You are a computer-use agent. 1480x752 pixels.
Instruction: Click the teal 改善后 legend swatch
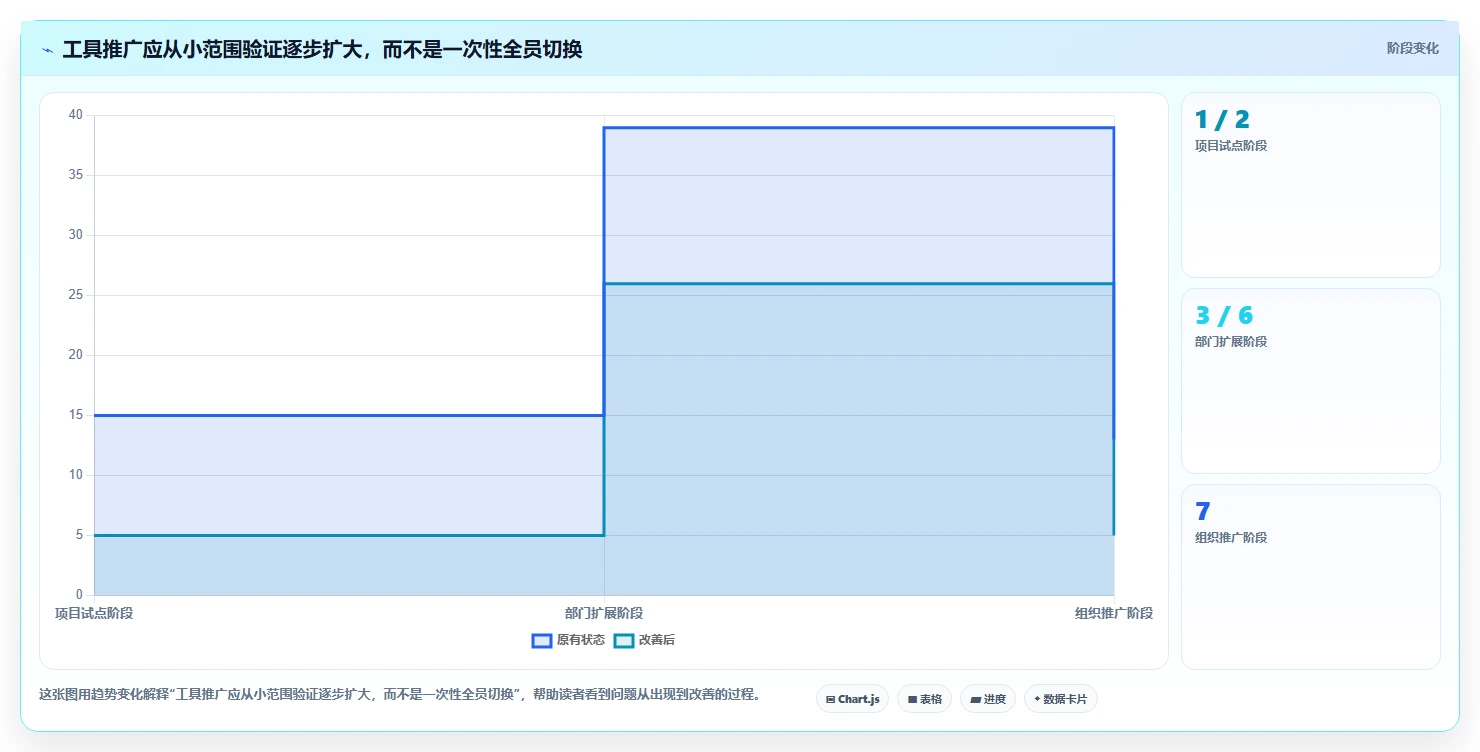coord(624,640)
